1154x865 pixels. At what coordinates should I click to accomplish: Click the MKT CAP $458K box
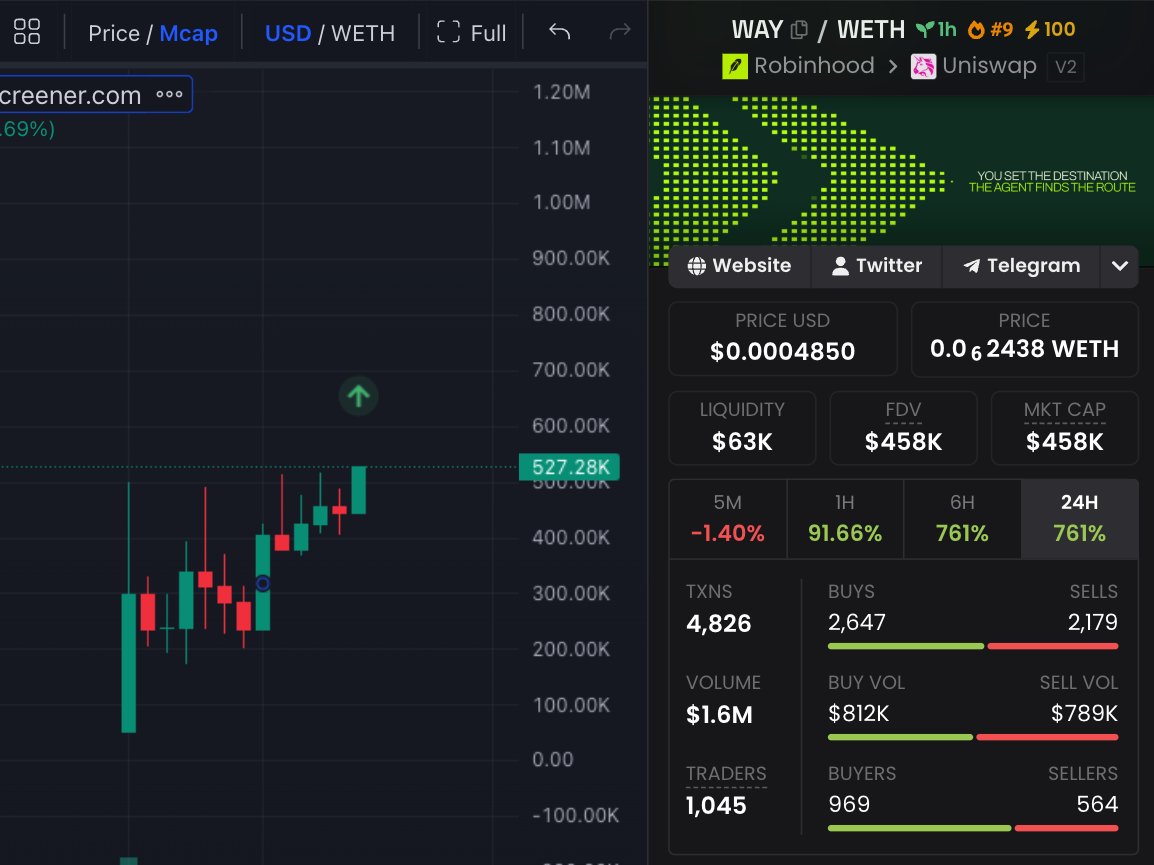(1064, 428)
